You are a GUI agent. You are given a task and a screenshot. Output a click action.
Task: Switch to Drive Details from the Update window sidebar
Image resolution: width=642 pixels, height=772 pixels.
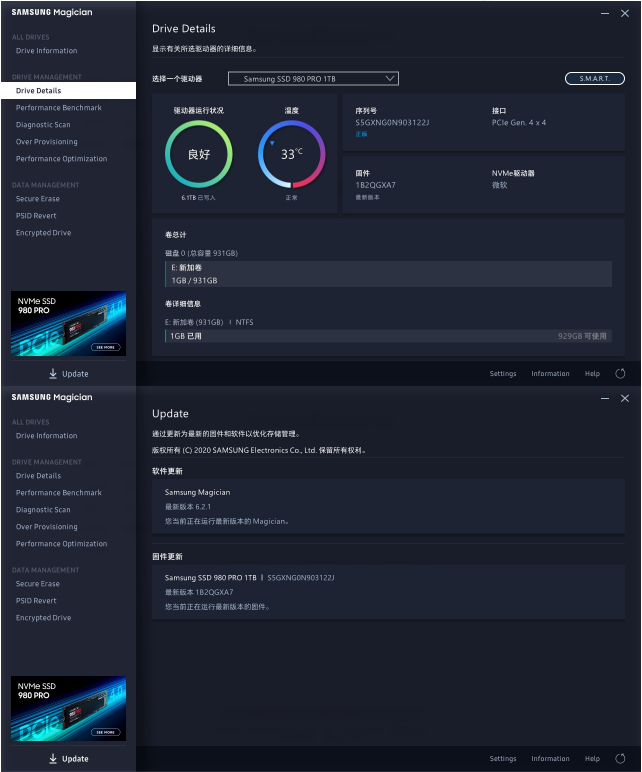point(38,476)
